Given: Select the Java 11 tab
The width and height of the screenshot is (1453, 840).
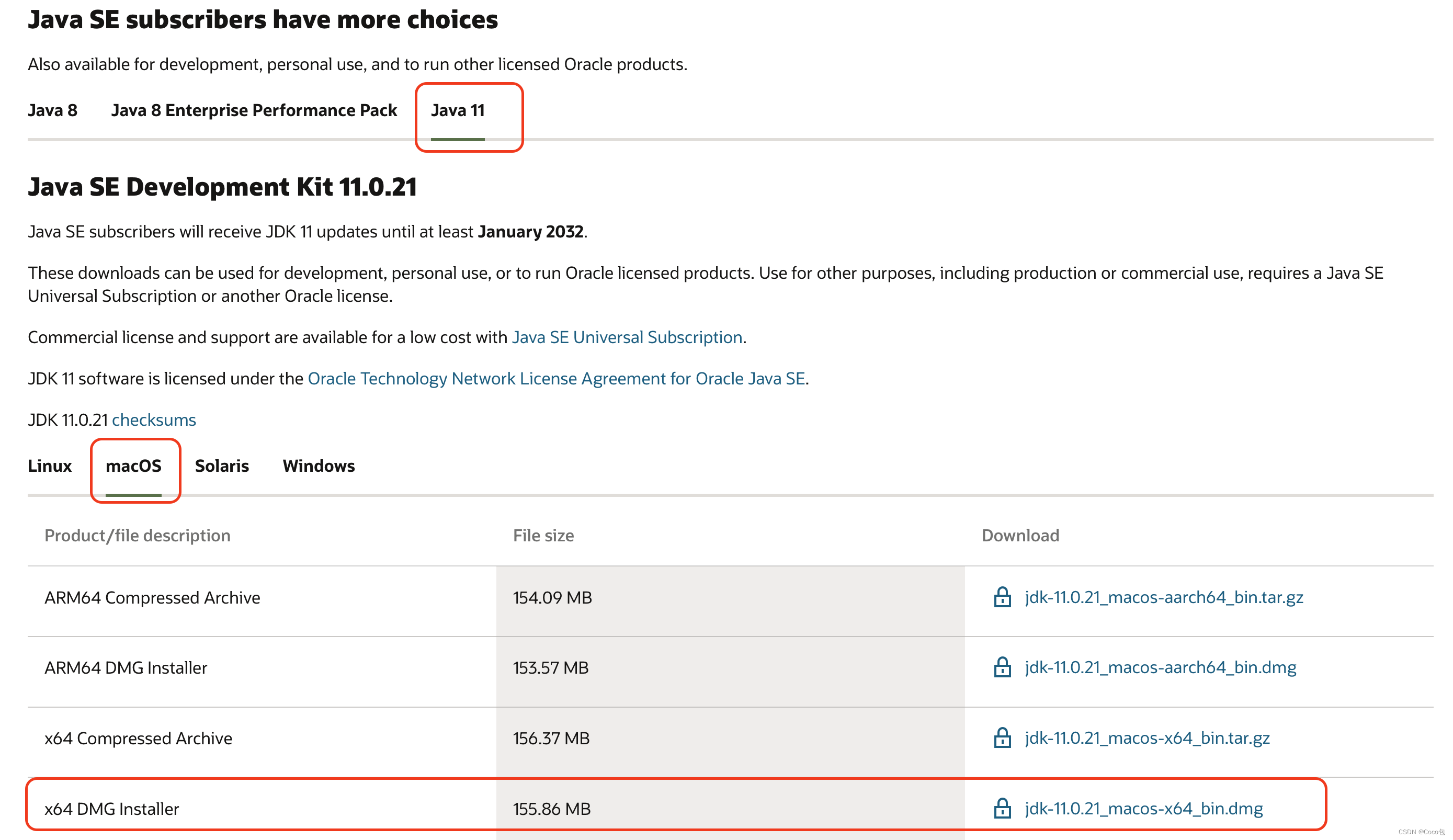Looking at the screenshot, I should (x=458, y=110).
